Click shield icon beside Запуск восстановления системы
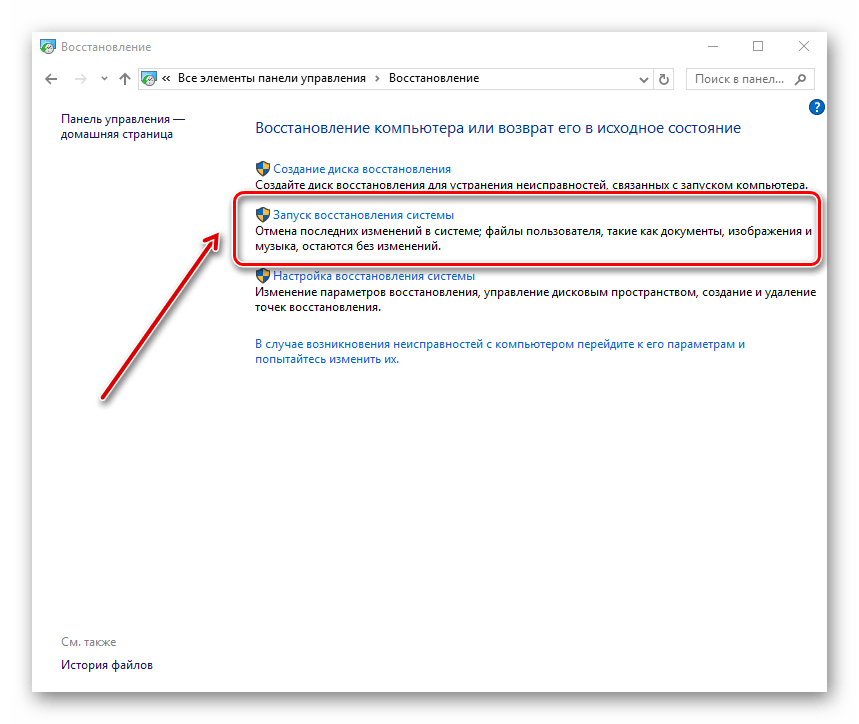The width and height of the screenshot is (859, 724). (x=263, y=215)
